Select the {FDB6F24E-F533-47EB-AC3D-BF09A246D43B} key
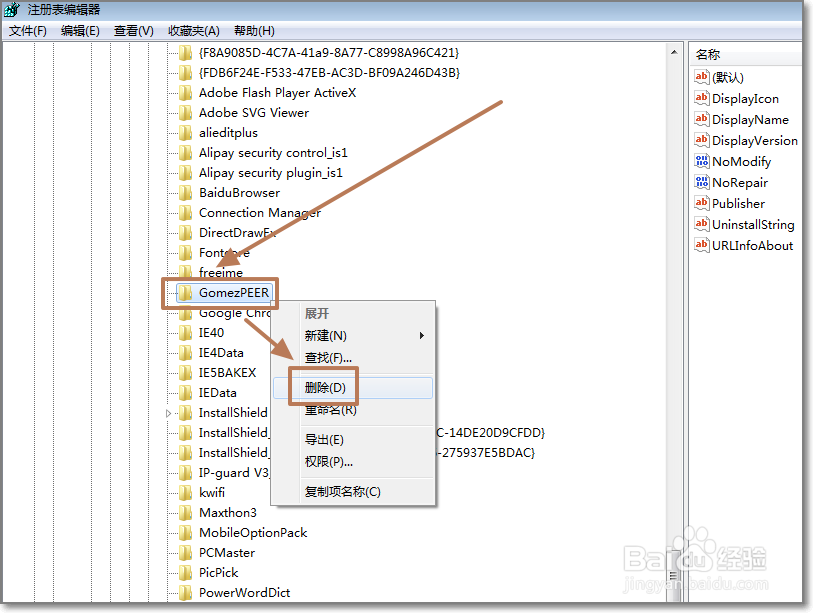813x613 pixels. (329, 73)
